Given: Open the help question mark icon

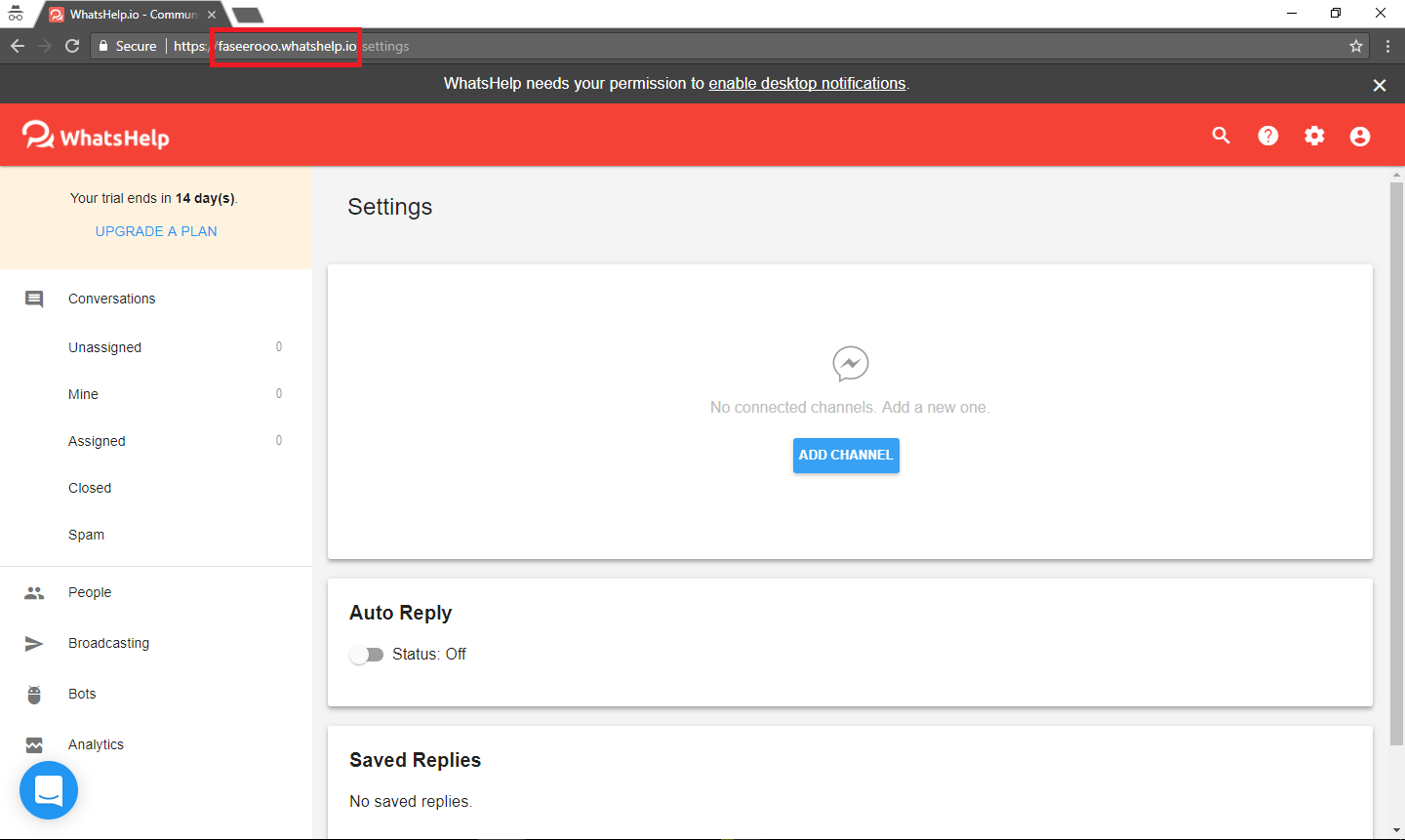Looking at the screenshot, I should [x=1267, y=136].
